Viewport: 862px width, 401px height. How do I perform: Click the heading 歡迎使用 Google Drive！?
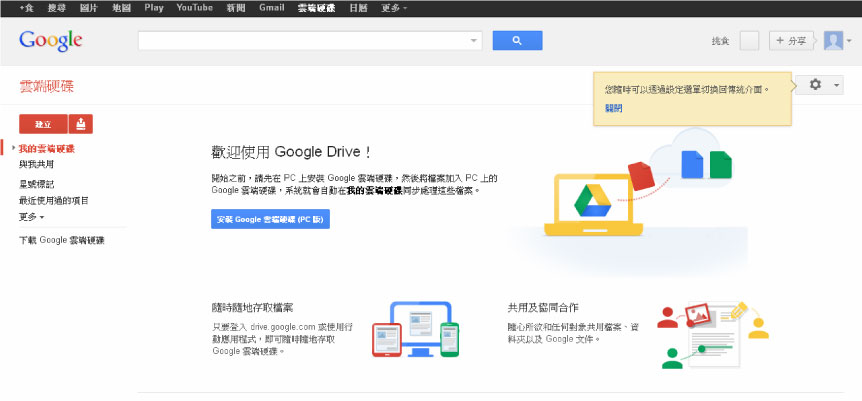click(291, 152)
